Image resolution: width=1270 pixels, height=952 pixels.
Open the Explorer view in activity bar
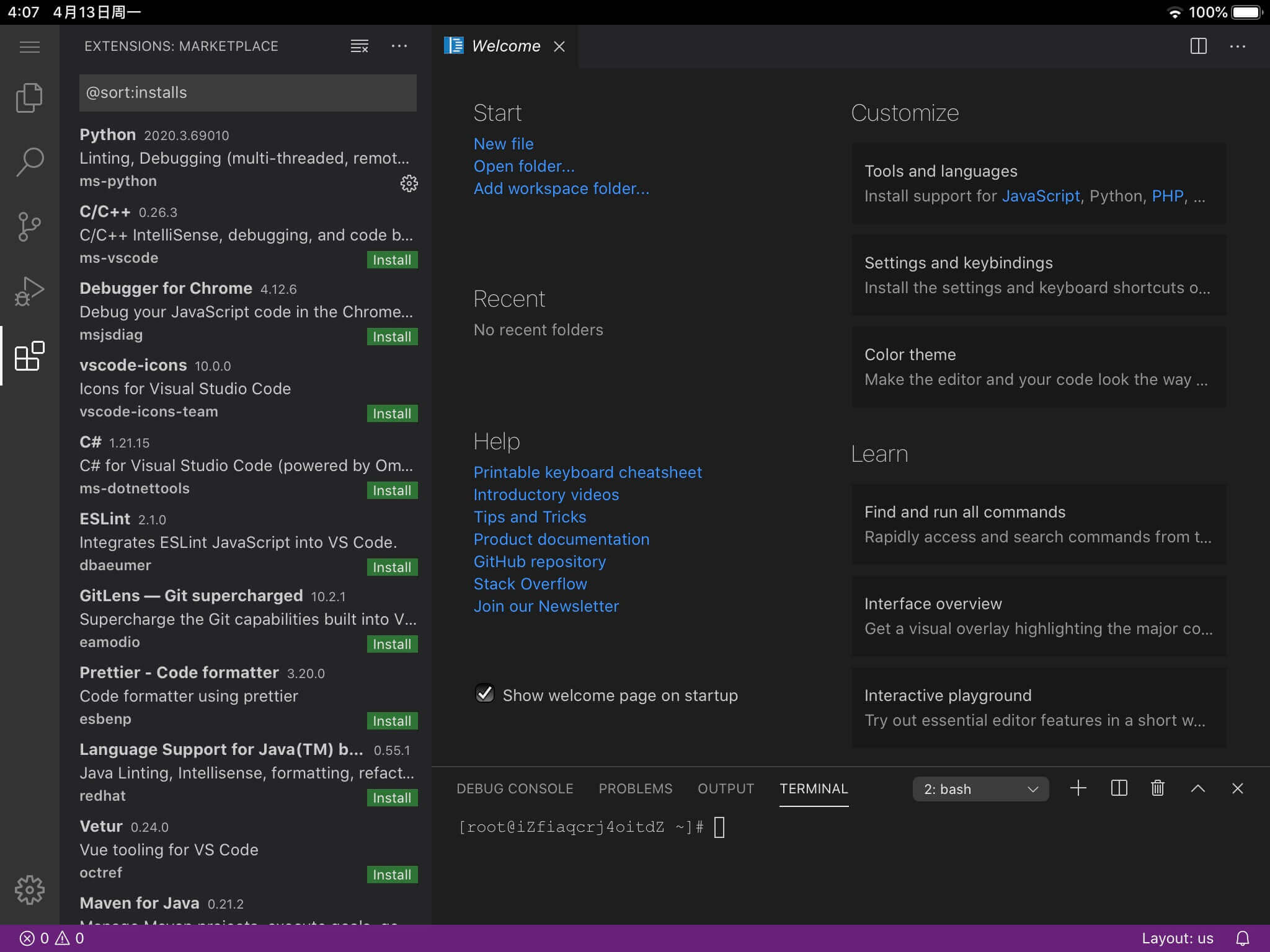point(29,98)
